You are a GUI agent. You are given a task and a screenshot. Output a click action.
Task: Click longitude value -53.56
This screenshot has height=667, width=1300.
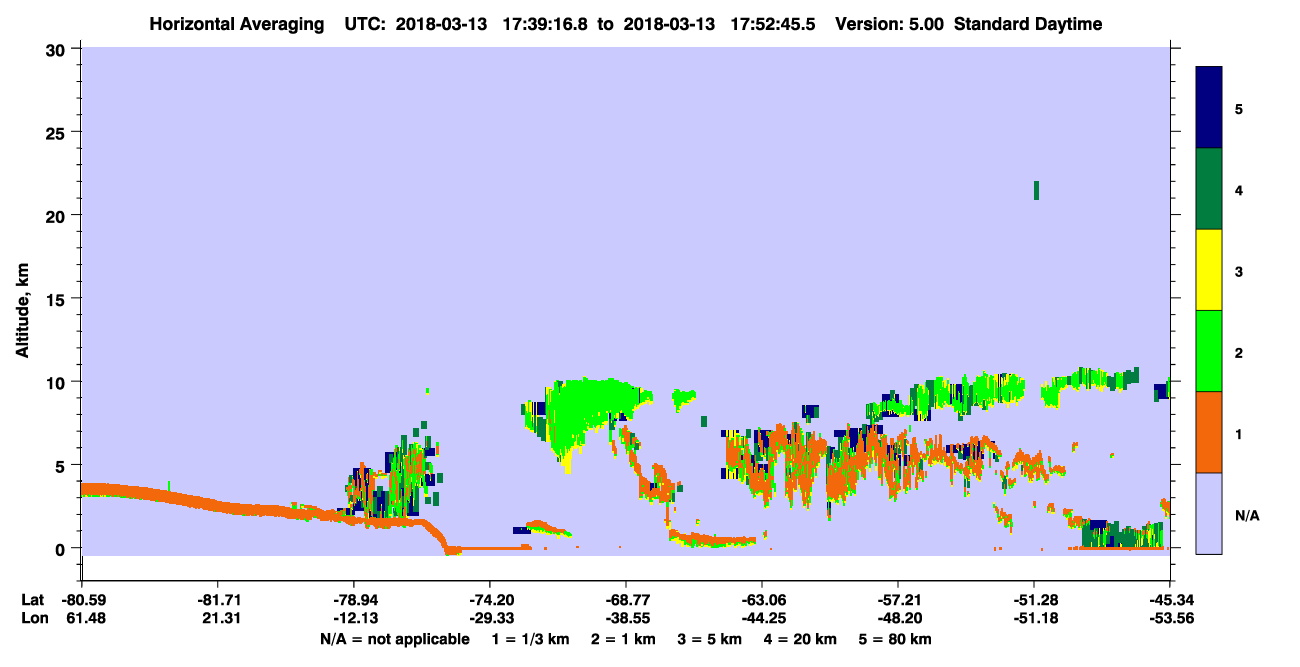(x=1170, y=619)
